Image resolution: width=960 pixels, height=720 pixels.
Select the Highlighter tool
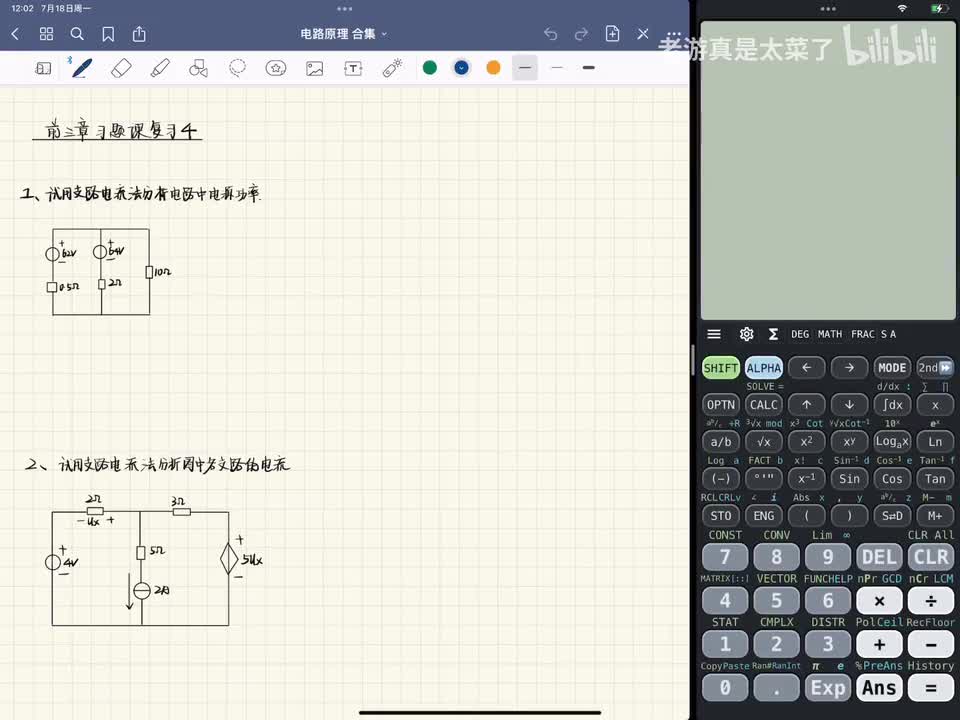160,68
